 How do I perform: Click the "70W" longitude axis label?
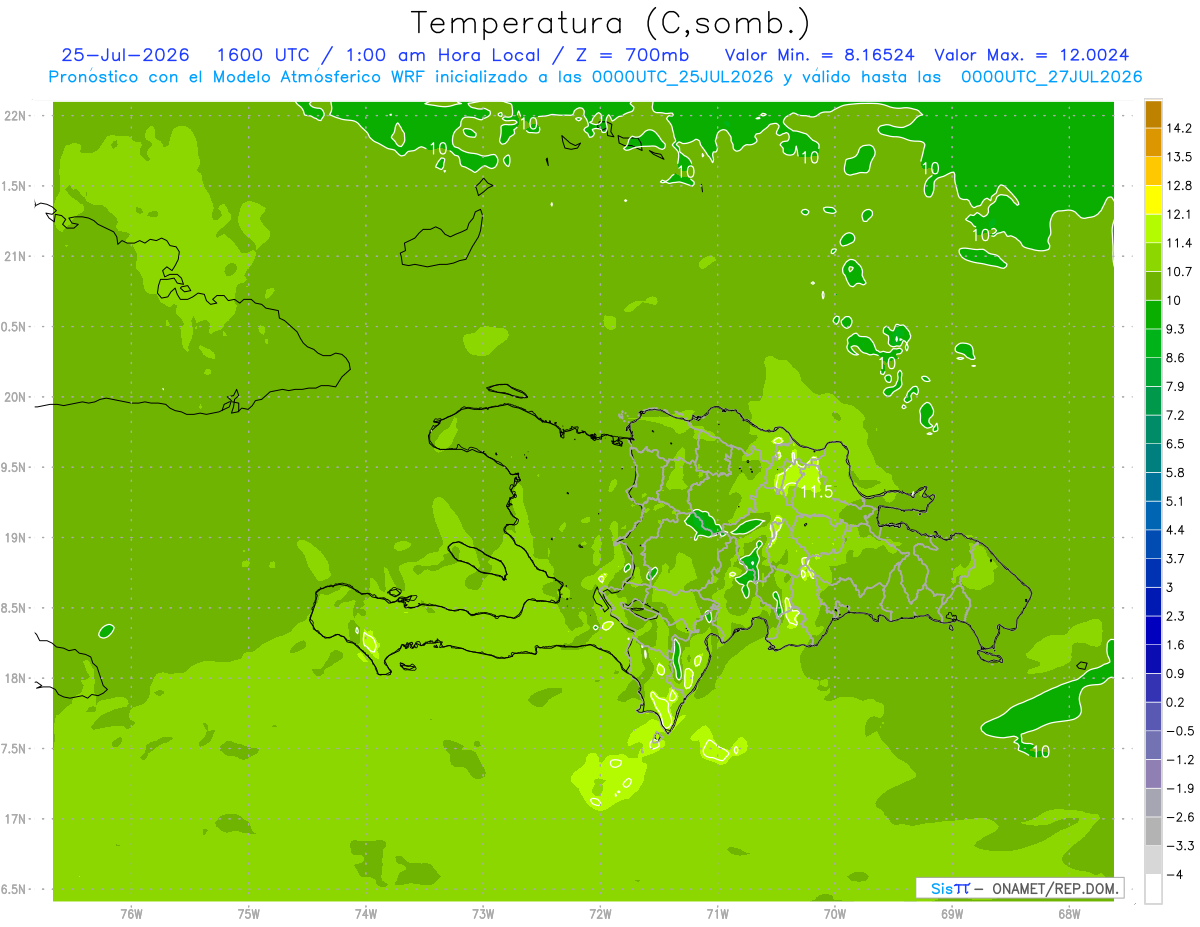[835, 914]
